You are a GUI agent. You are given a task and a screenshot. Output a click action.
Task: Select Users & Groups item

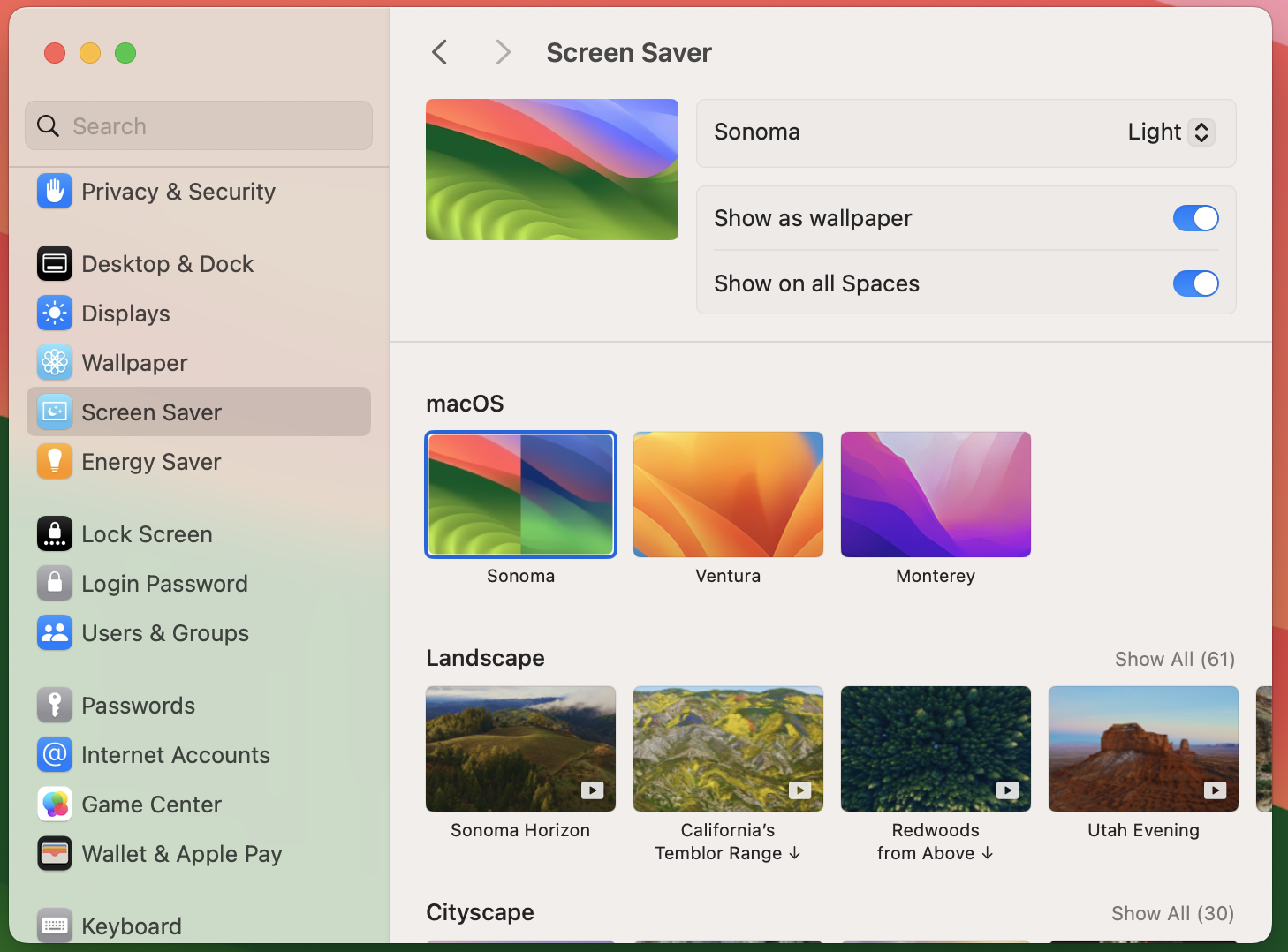tap(199, 632)
